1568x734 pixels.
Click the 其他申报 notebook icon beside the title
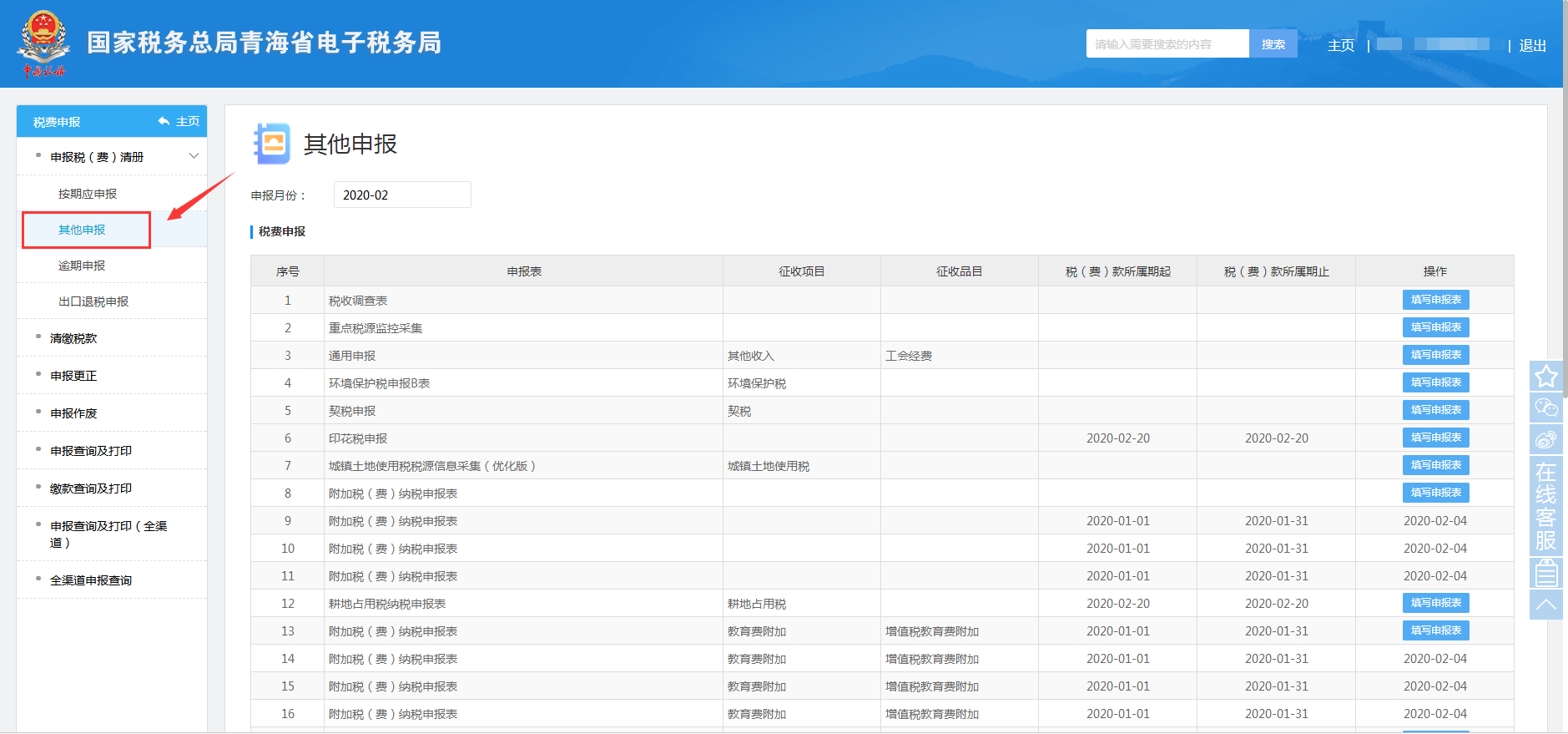272,144
